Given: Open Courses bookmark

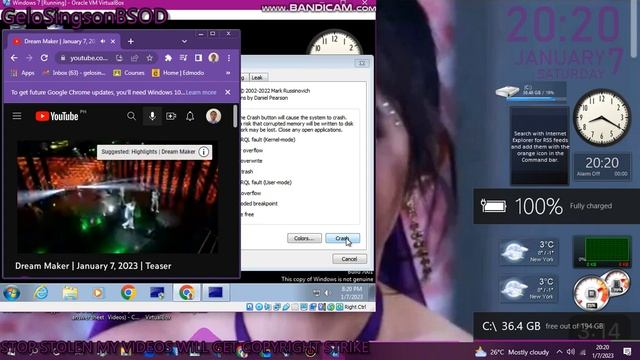Looking at the screenshot, I should [129, 73].
